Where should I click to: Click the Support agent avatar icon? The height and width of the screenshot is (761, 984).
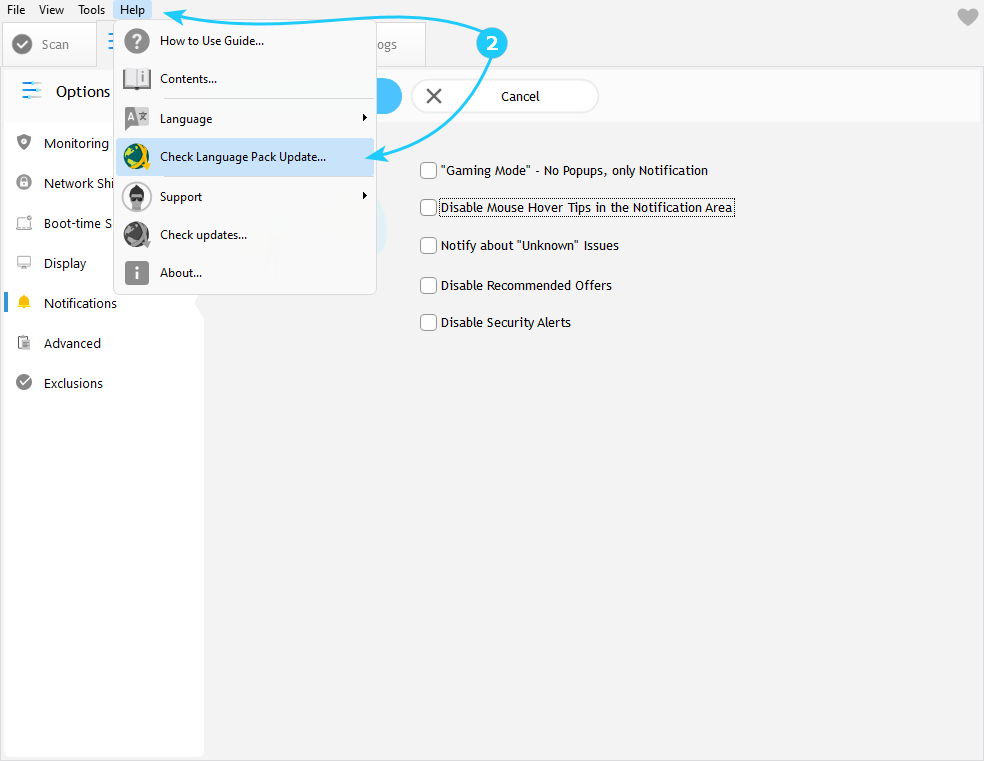point(137,197)
